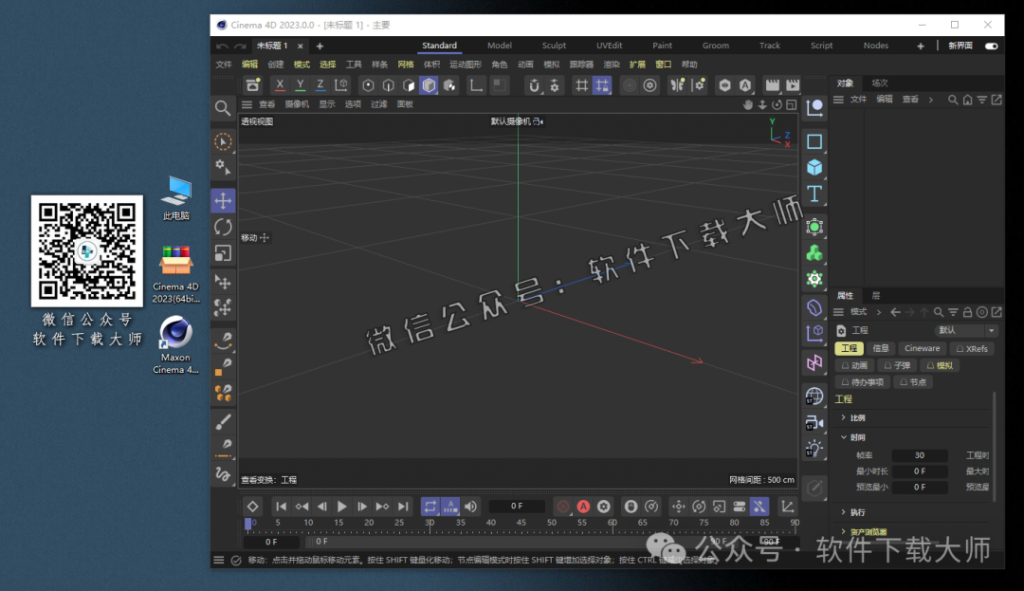Select the Move tool in the left toolbar
This screenshot has width=1024, height=591.
[x=223, y=201]
